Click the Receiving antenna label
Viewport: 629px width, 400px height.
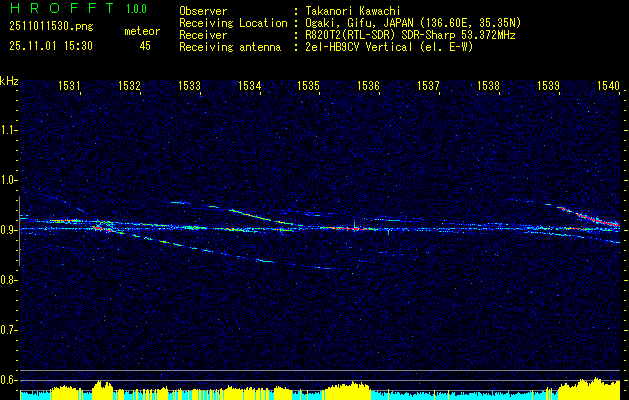click(230, 47)
